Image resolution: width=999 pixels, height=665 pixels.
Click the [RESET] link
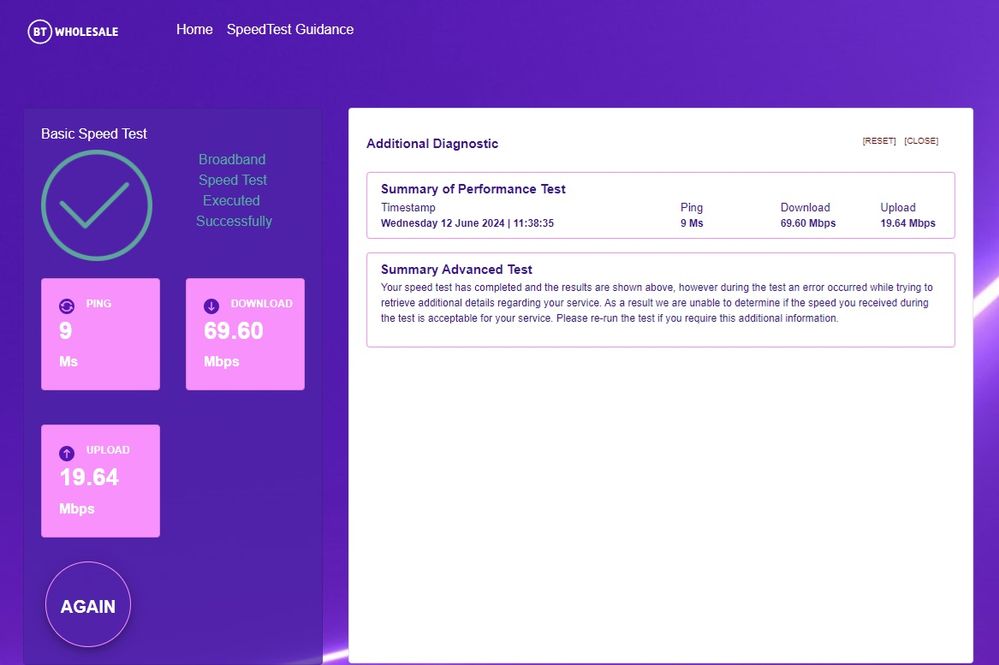879,141
